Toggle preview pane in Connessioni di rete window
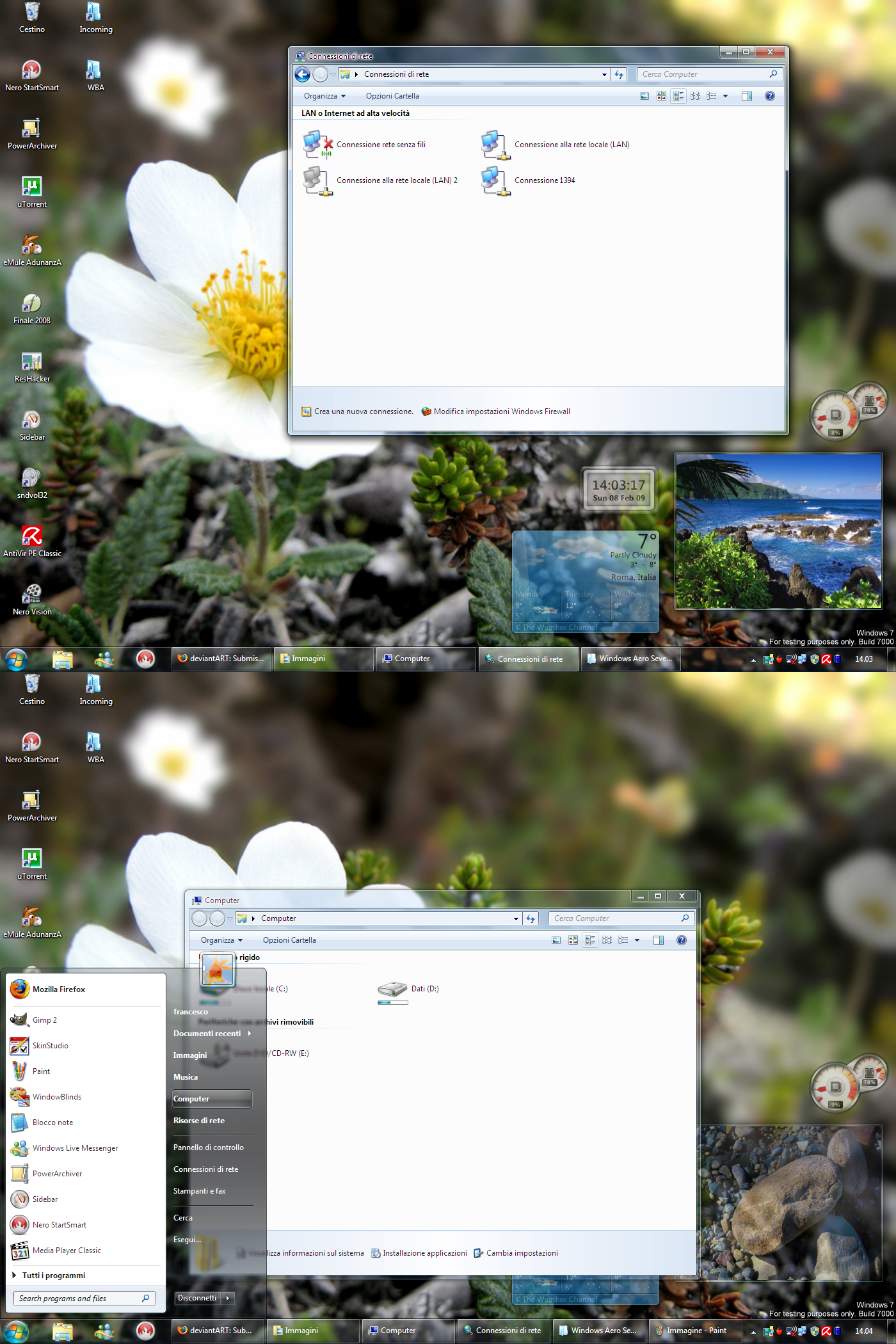 [746, 96]
